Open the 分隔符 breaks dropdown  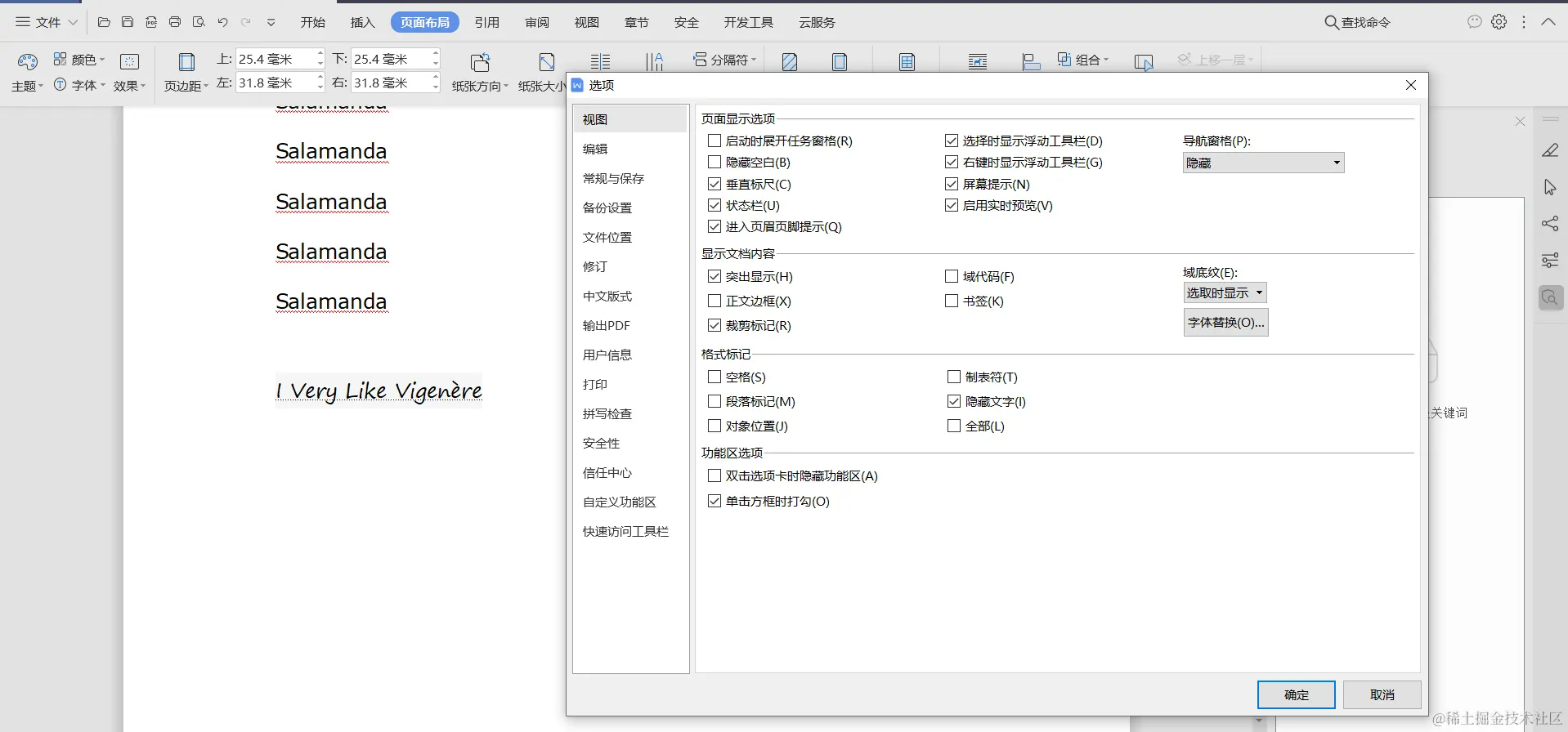point(724,60)
